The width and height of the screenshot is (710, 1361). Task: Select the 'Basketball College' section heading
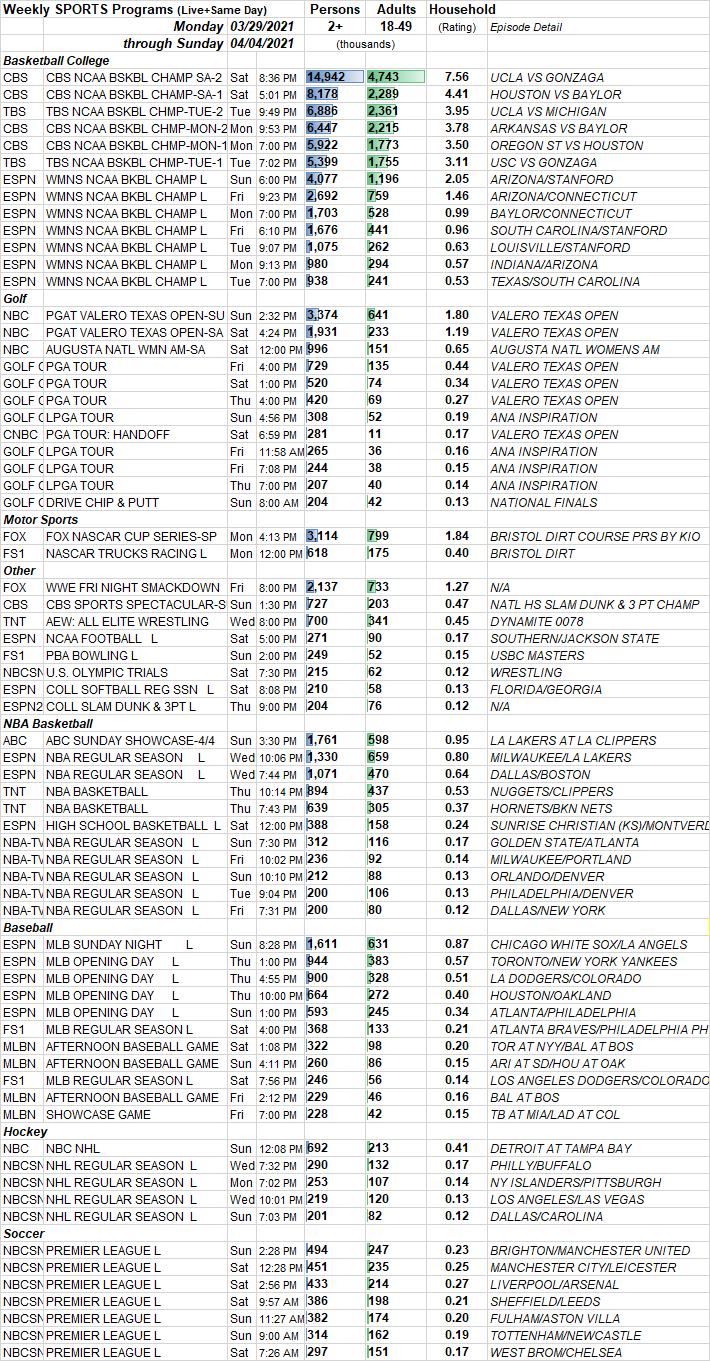56,60
